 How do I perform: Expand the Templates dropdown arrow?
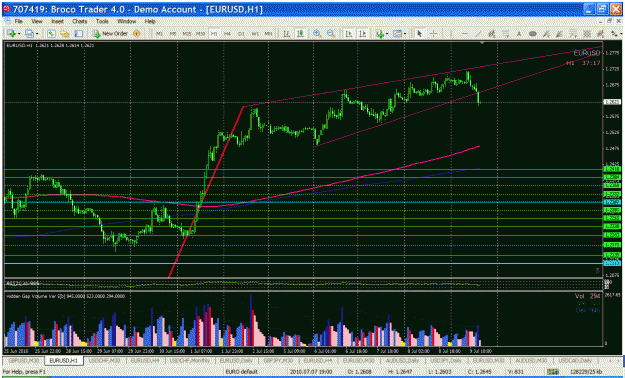[405, 34]
